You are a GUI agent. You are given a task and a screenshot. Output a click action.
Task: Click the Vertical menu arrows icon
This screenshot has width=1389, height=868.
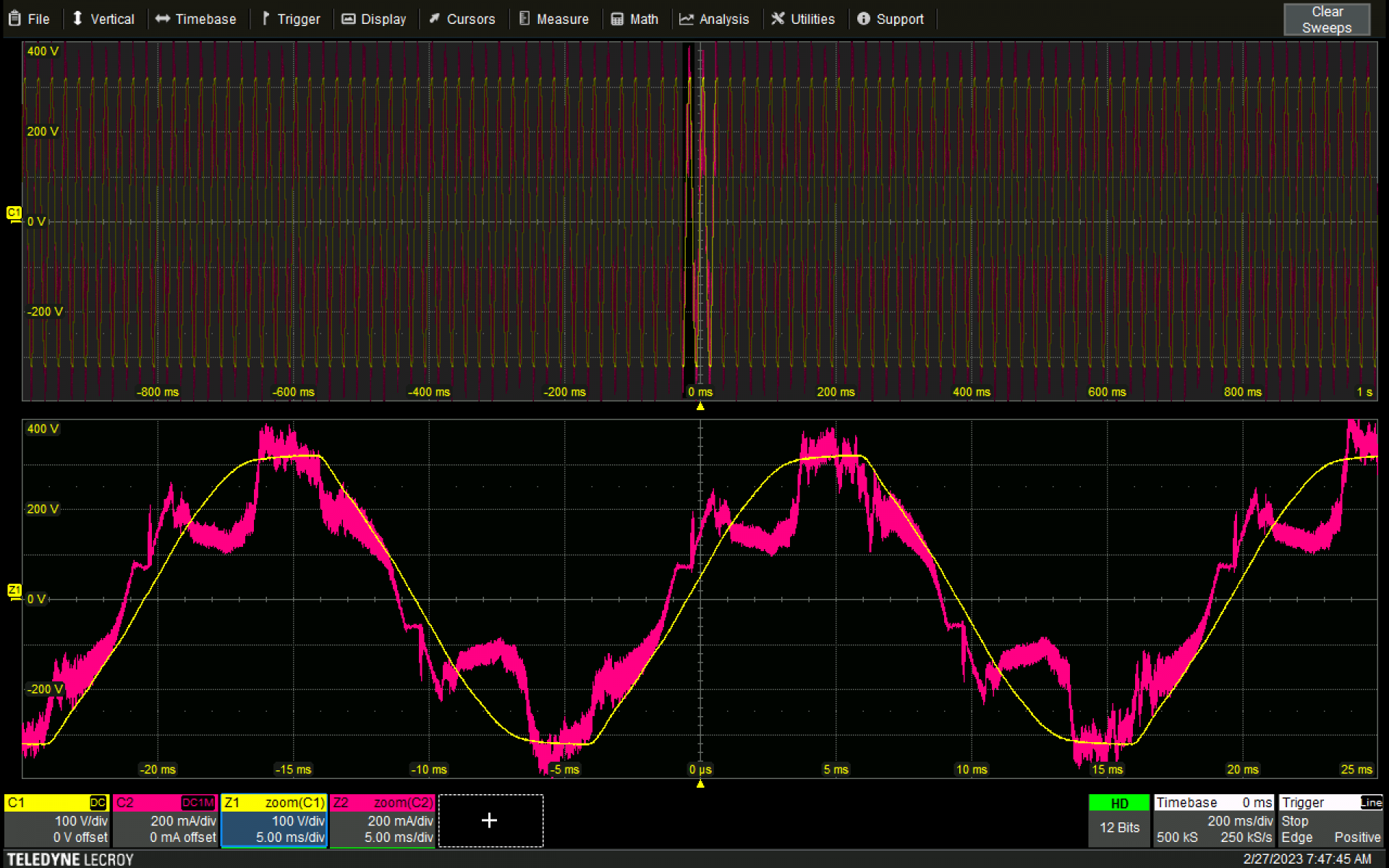coord(77,19)
